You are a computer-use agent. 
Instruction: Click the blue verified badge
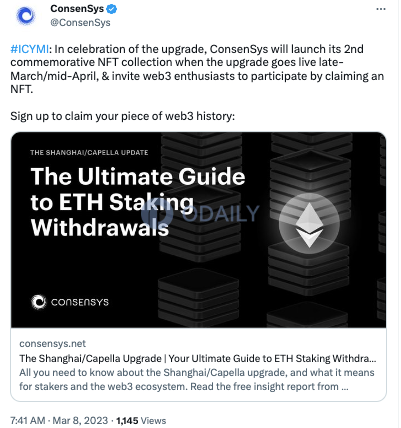click(112, 9)
